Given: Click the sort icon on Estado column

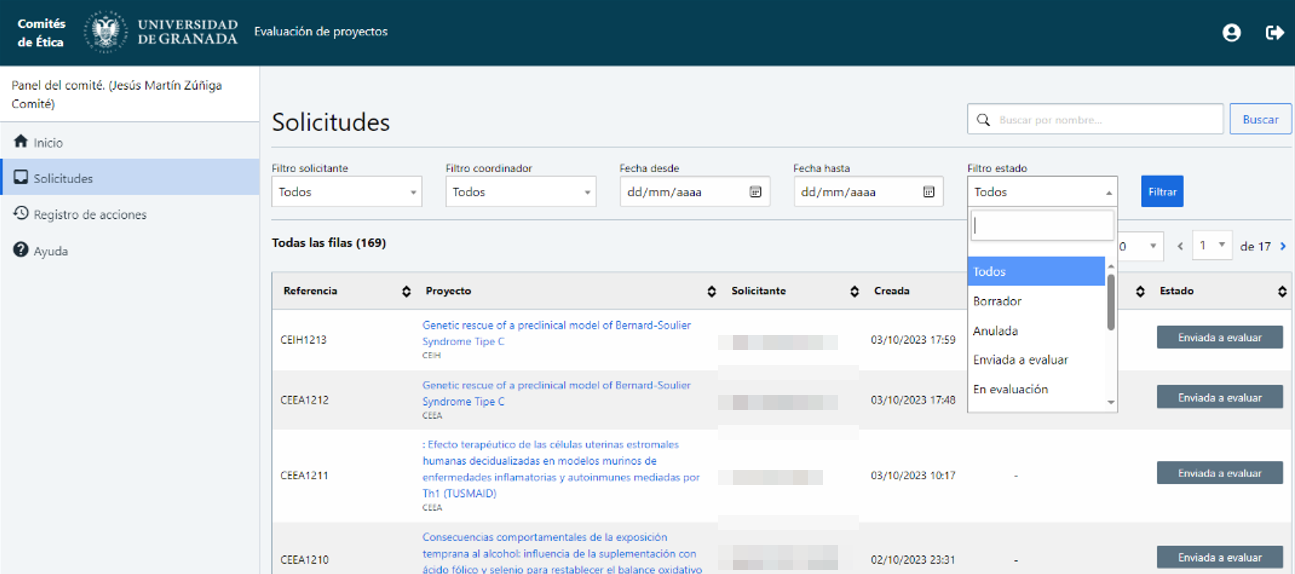Looking at the screenshot, I should click(1282, 292).
